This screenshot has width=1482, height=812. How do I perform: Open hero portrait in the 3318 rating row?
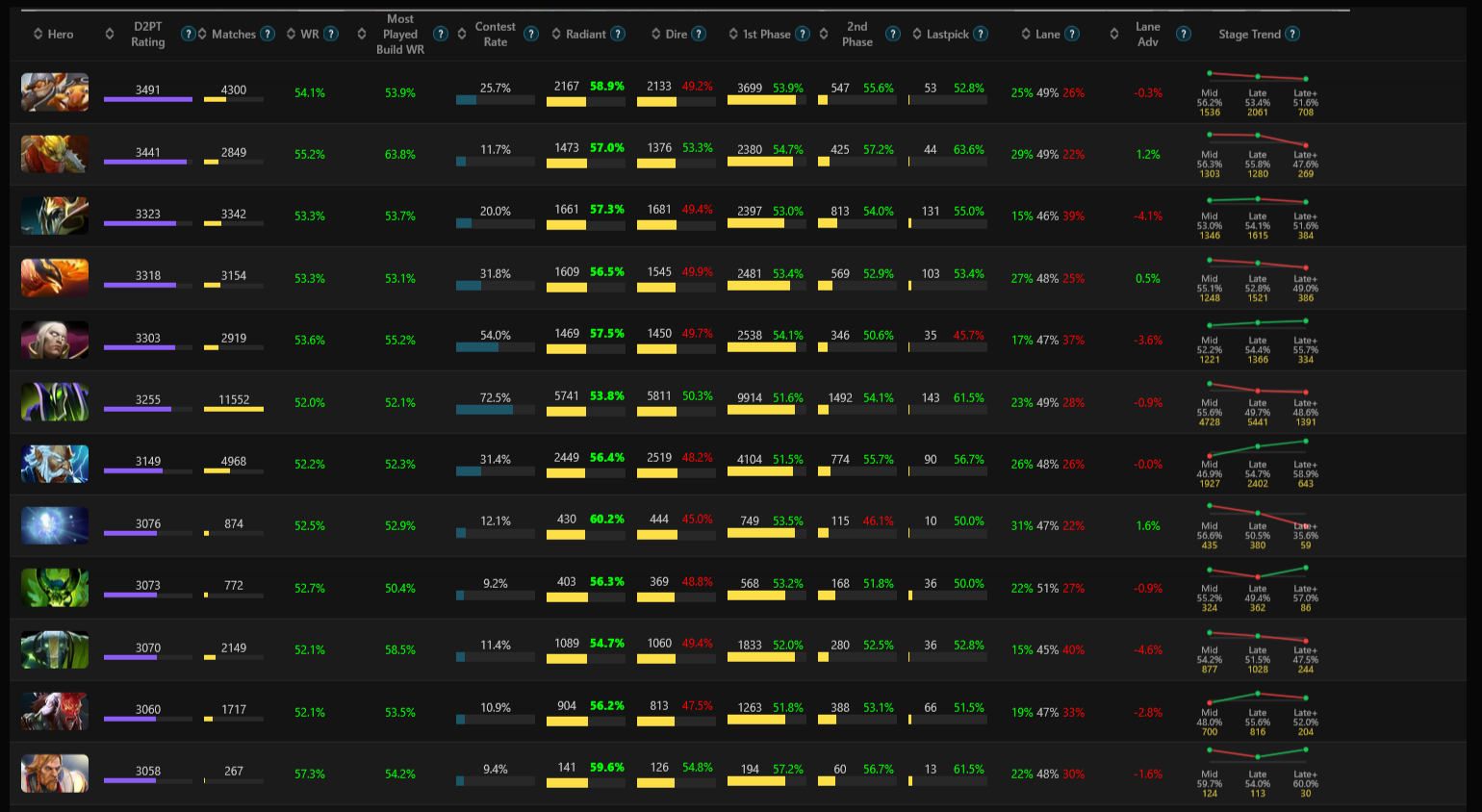(x=55, y=278)
